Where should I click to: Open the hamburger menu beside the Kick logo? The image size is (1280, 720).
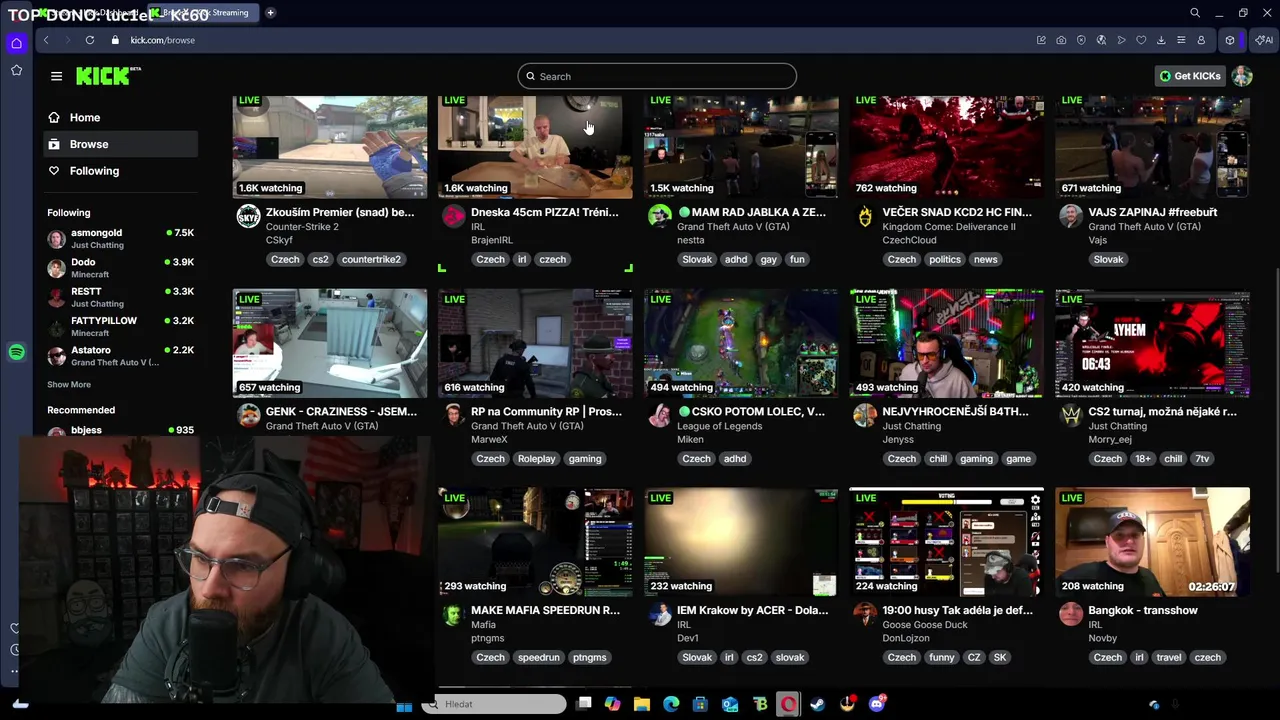tap(56, 76)
